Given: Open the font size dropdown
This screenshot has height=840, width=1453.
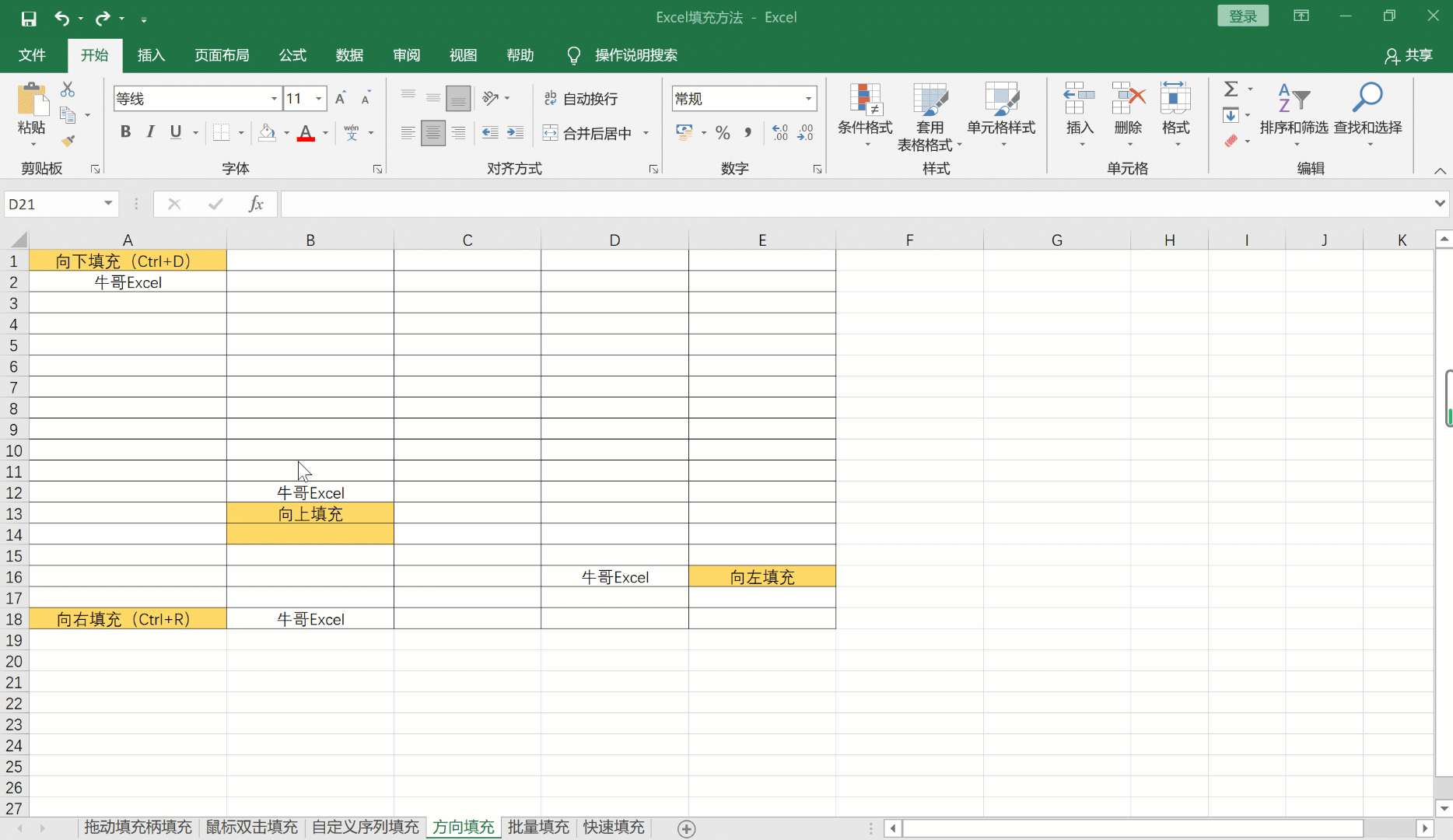Looking at the screenshot, I should pos(319,99).
